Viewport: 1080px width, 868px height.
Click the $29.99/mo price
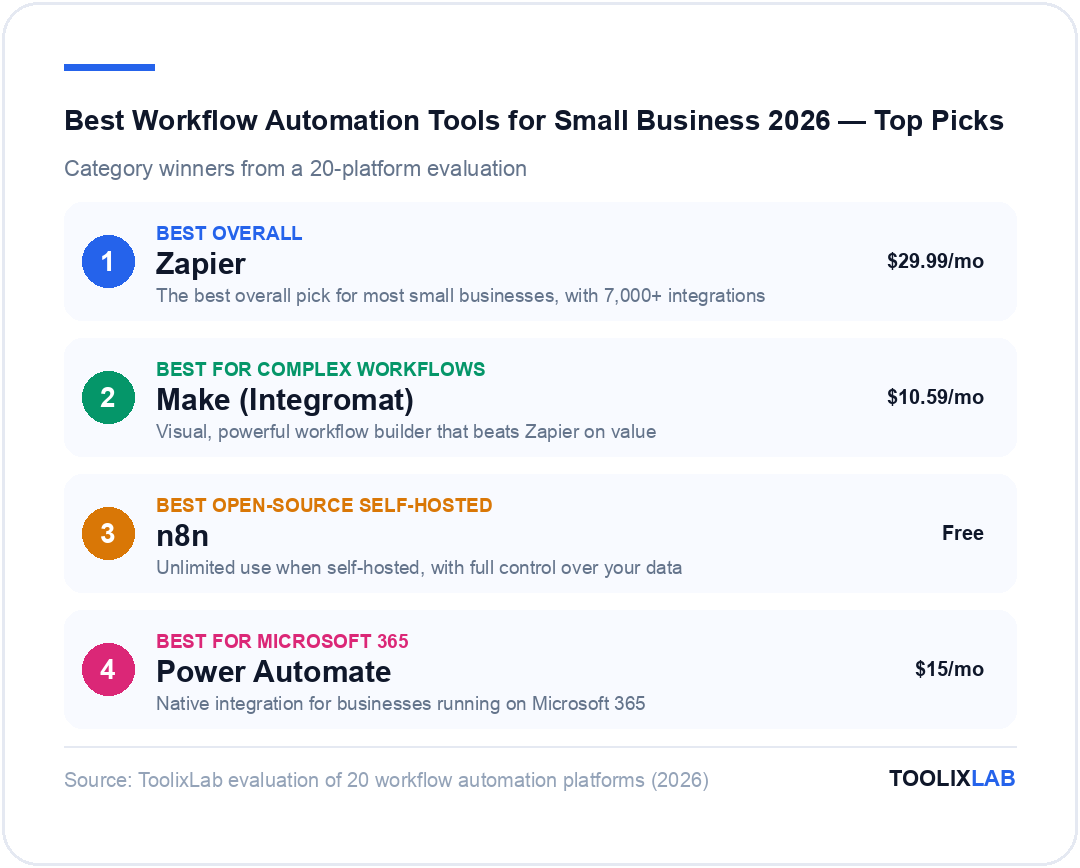tap(935, 261)
